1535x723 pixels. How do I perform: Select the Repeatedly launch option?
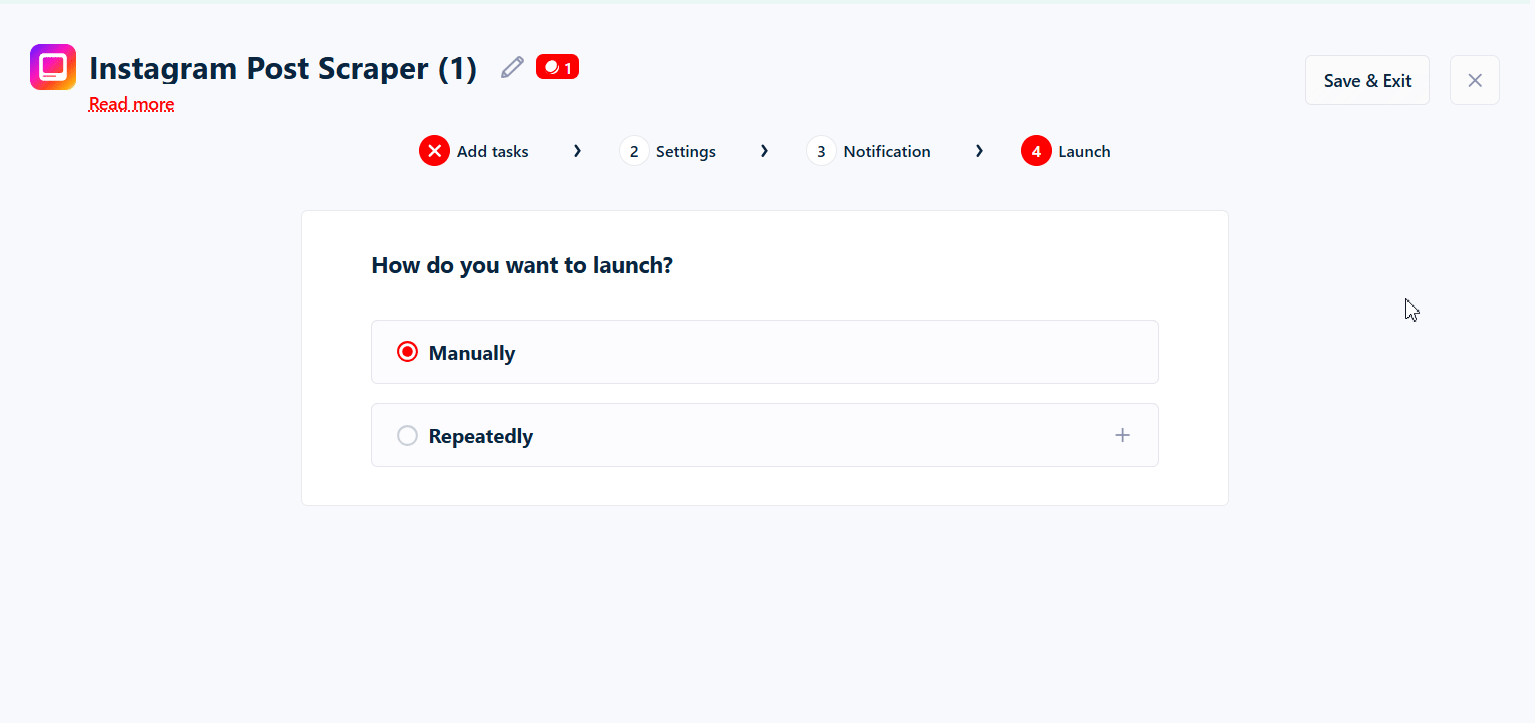click(407, 435)
